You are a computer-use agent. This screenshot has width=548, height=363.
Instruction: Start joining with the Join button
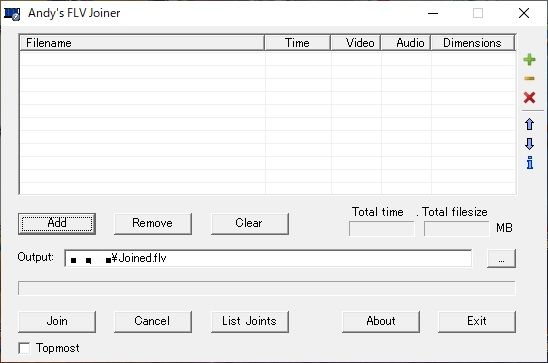[x=57, y=322]
